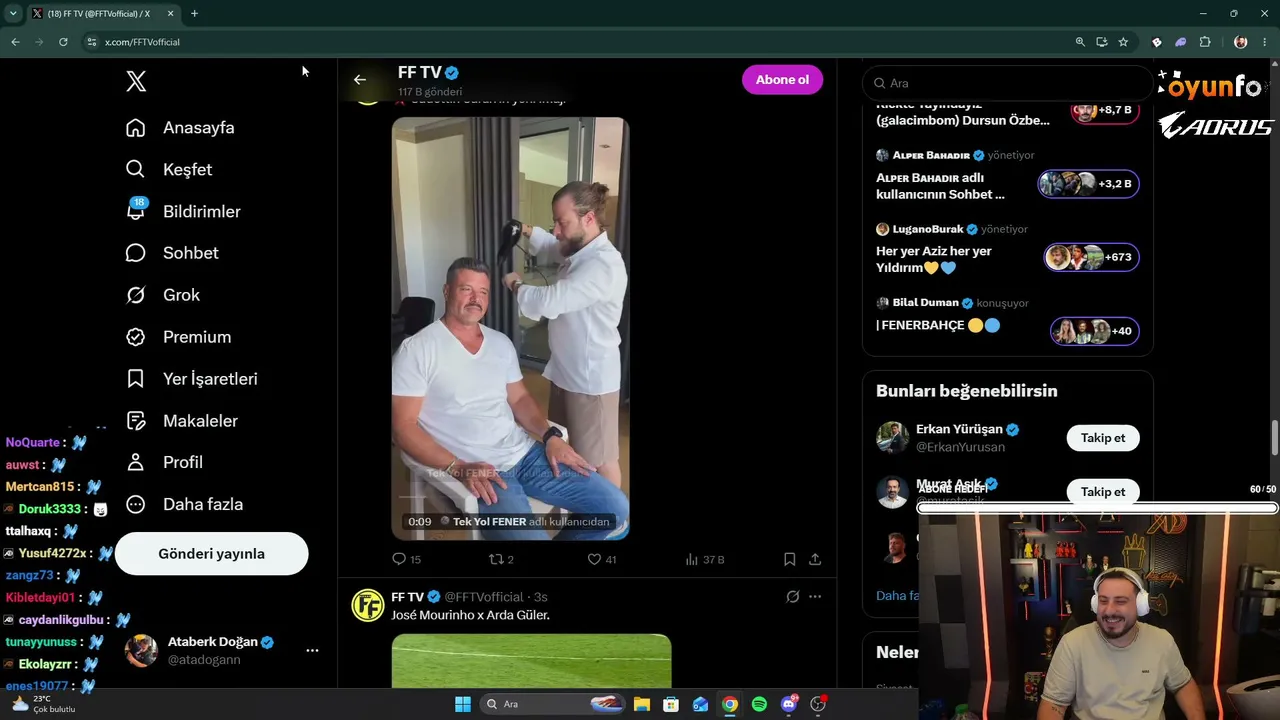The image size is (1280, 720).
Task: Play the hairdresser video post
Action: 510,328
